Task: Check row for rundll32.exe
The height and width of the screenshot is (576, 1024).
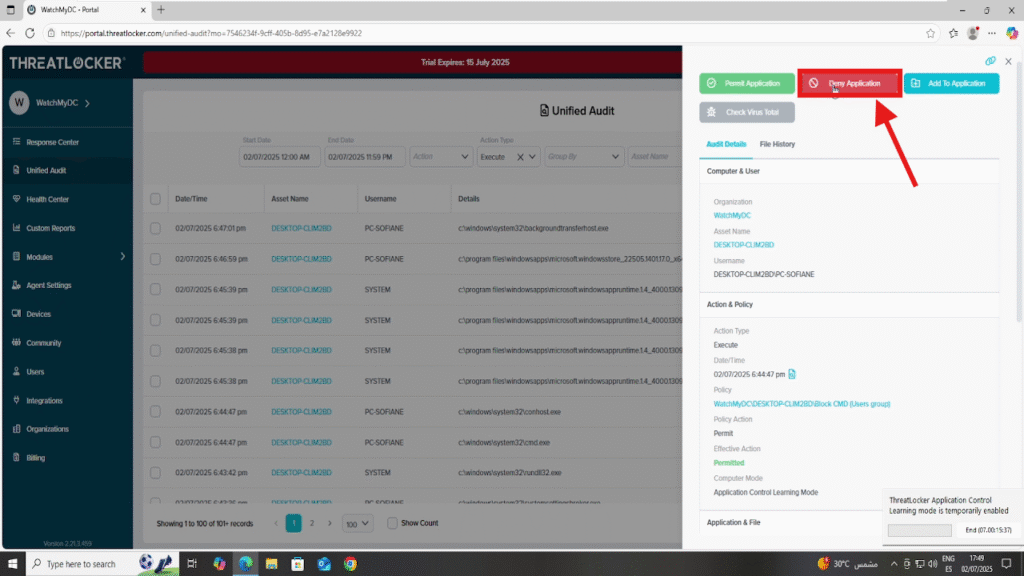Action: [x=155, y=473]
